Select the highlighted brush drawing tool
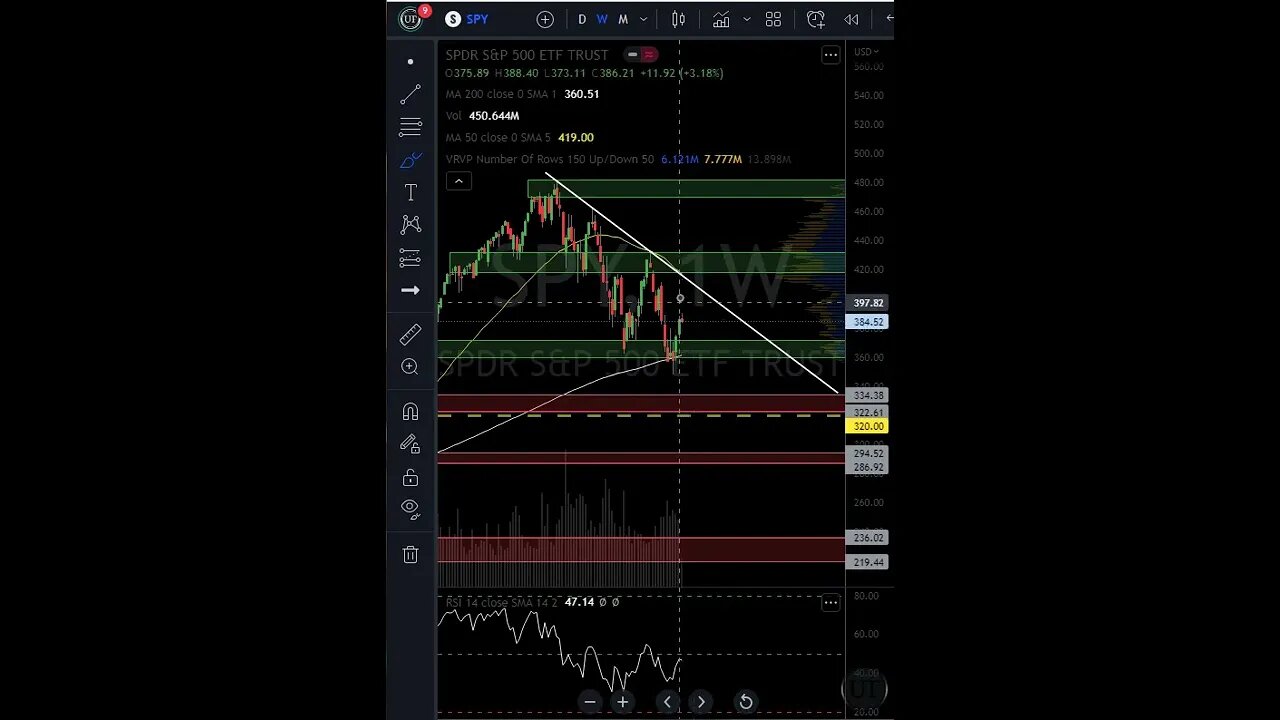1280x720 pixels. tap(410, 160)
